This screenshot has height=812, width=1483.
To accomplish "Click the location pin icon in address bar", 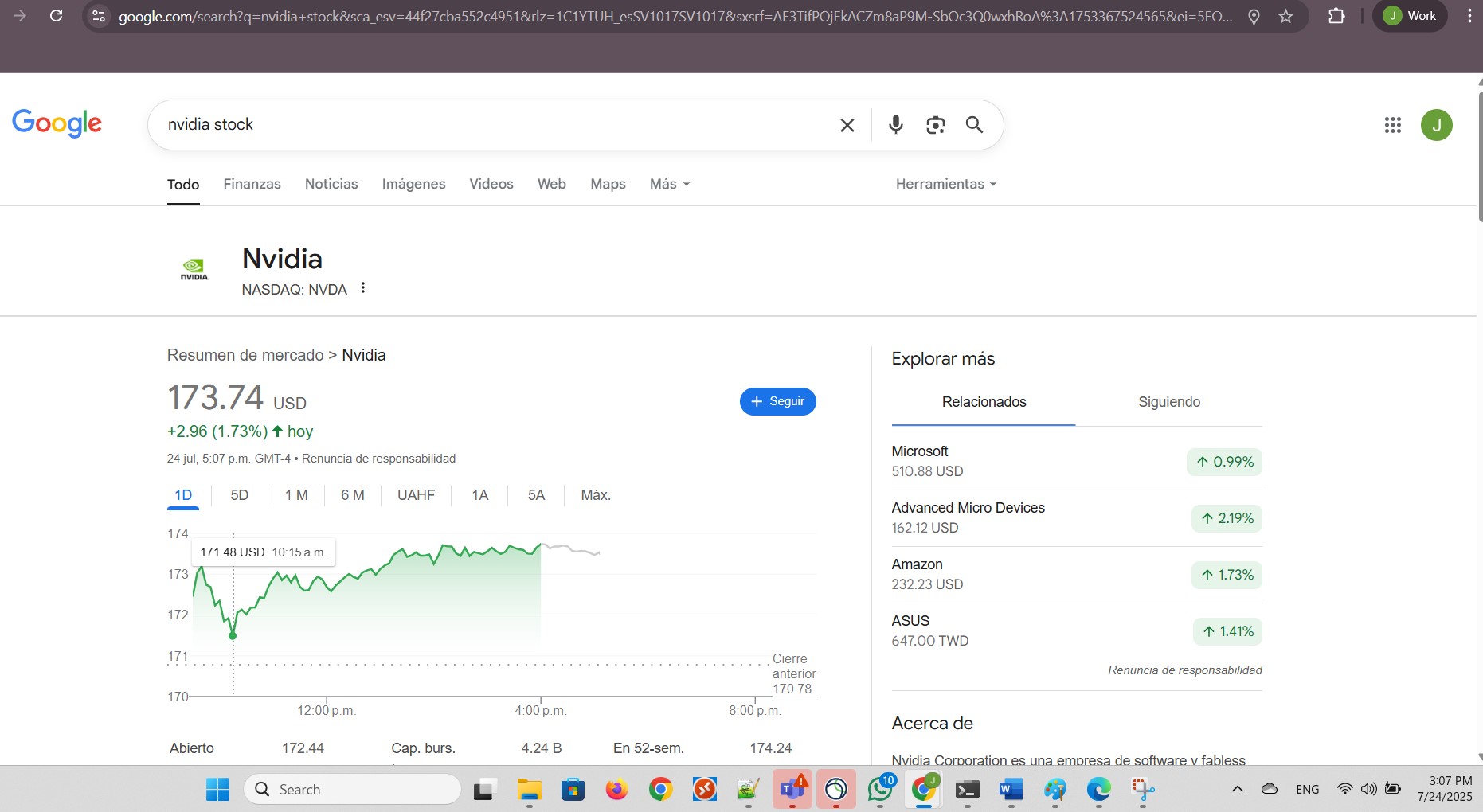I will [x=1254, y=16].
